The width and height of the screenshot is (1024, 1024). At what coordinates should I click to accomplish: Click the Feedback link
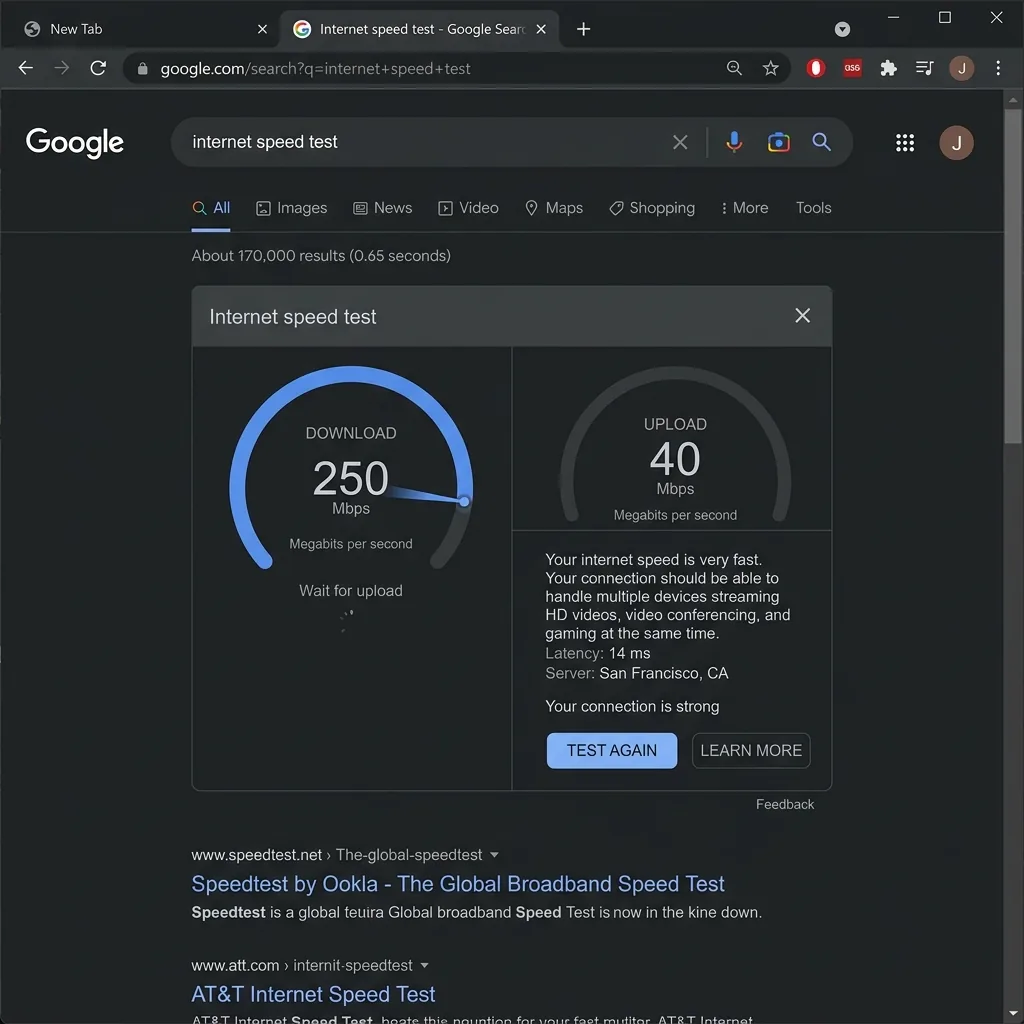pyautogui.click(x=784, y=805)
